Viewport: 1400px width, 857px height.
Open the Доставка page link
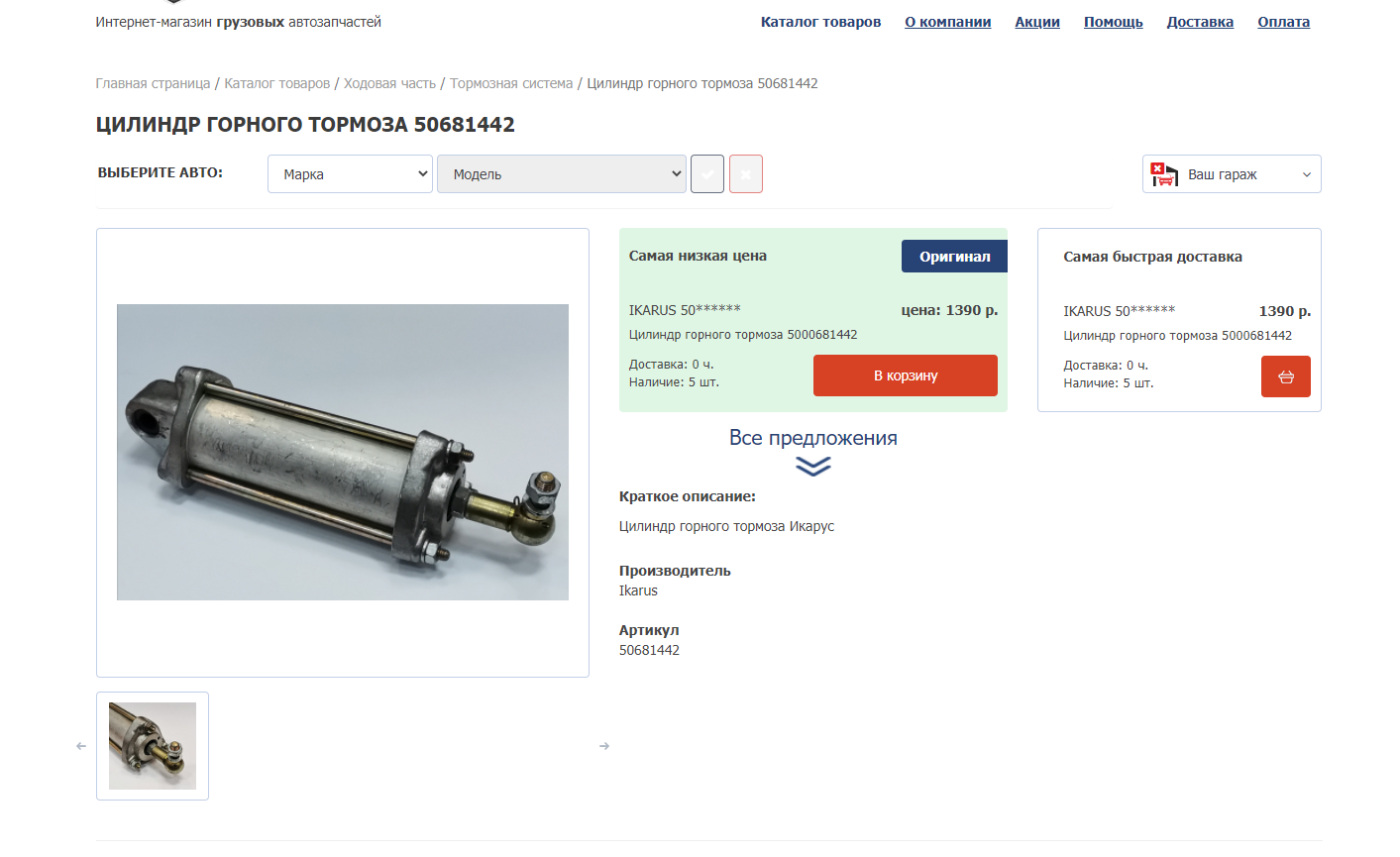pyautogui.click(x=1200, y=22)
